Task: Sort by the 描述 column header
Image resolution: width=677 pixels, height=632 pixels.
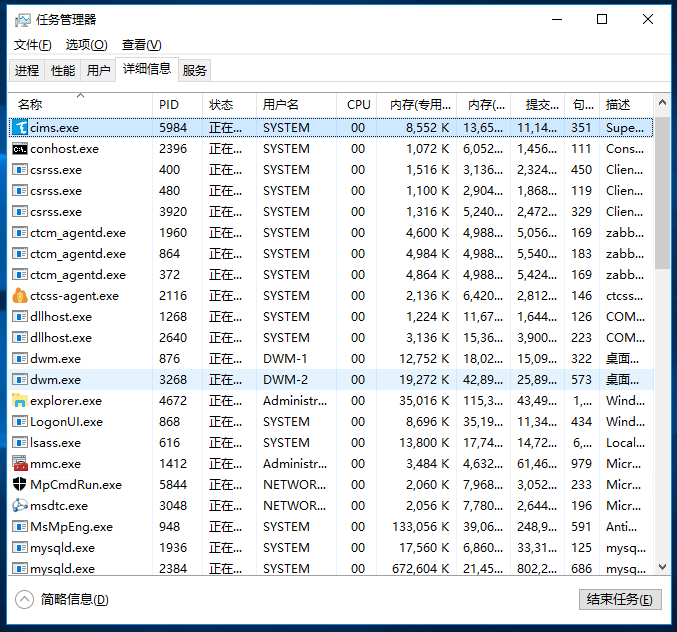Action: coord(626,104)
